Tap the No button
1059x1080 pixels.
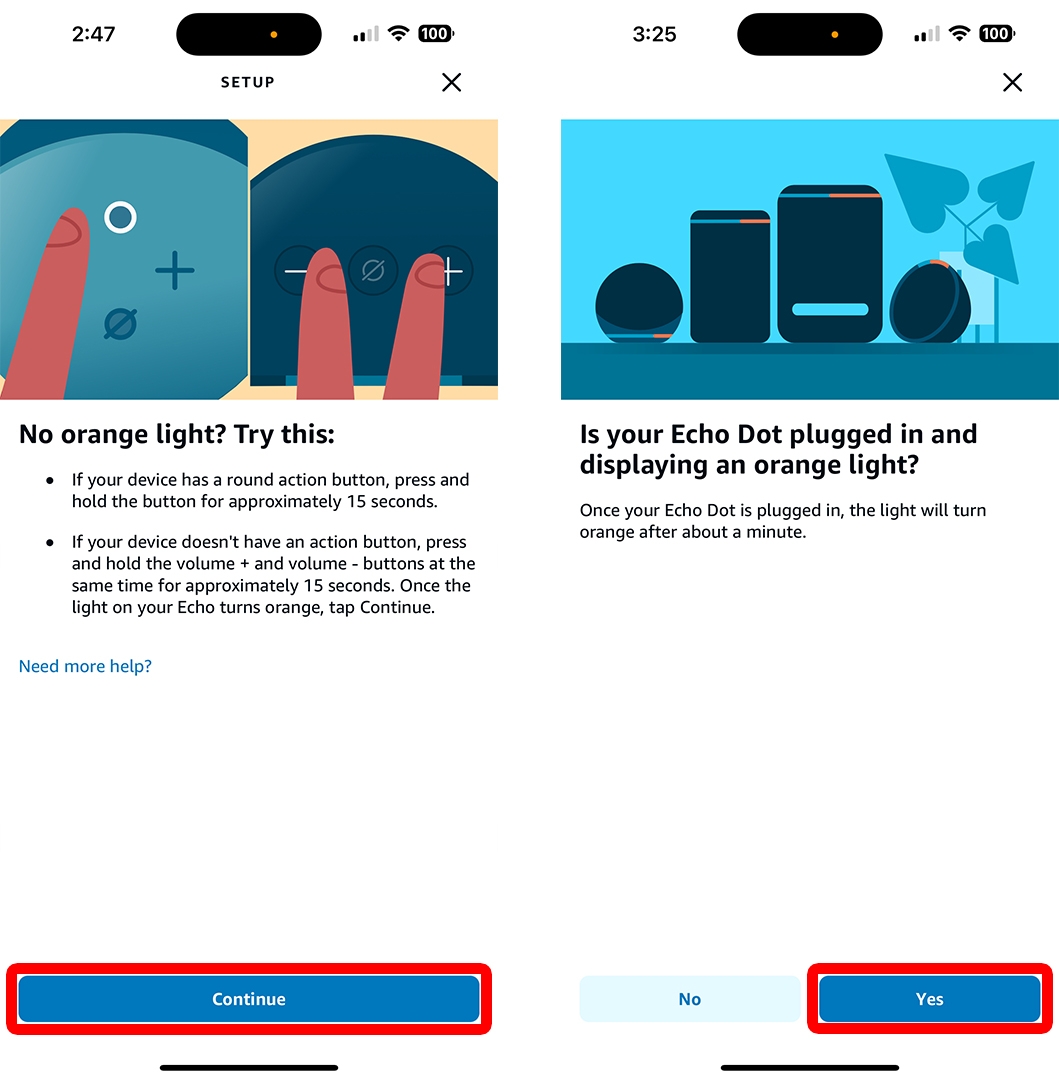pyautogui.click(x=690, y=999)
